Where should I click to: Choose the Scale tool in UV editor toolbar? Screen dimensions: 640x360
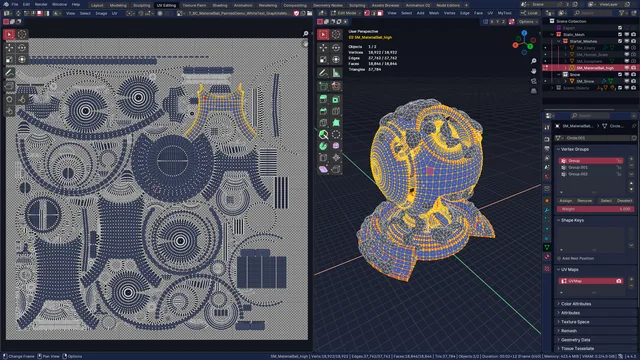9,60
